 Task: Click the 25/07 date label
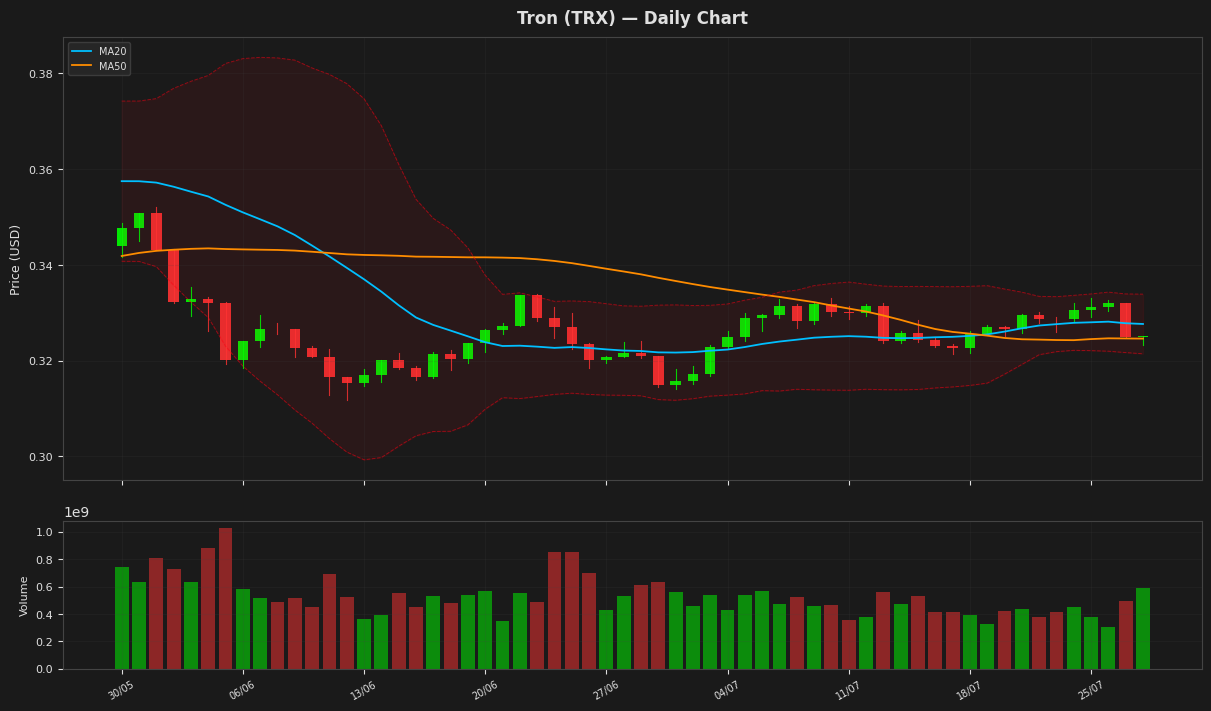tap(1091, 690)
